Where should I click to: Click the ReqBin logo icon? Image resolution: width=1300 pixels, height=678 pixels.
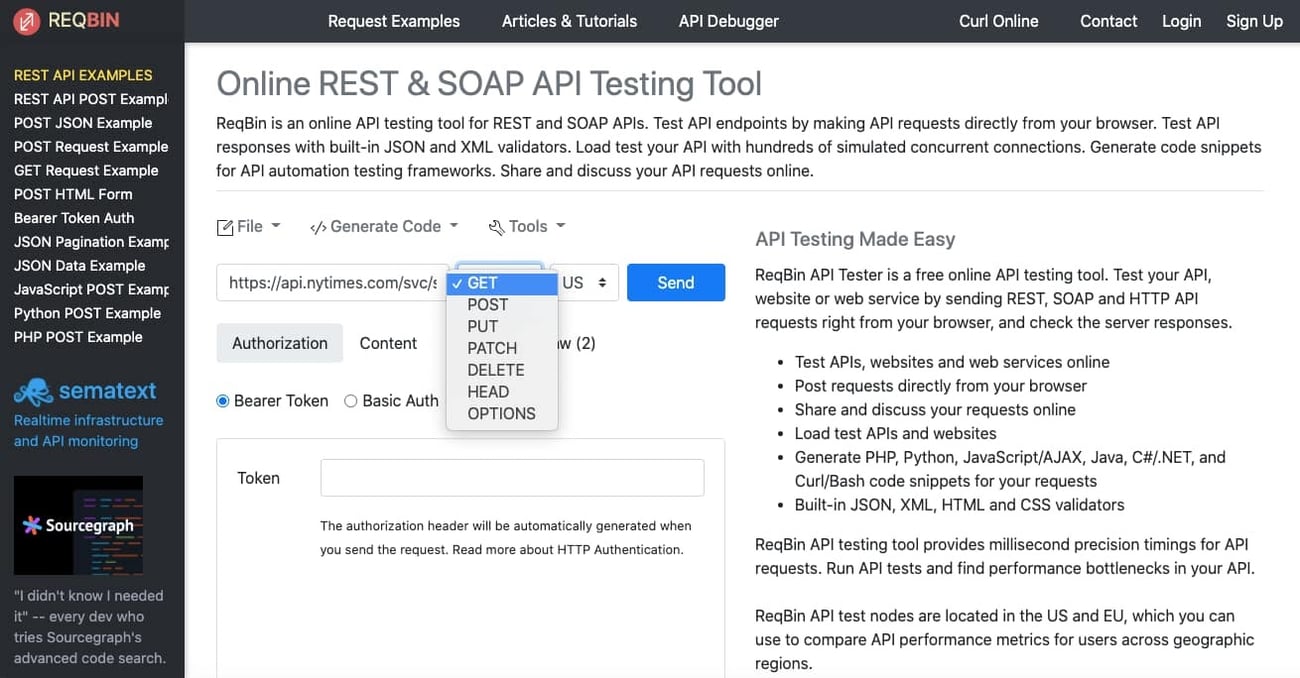[x=25, y=20]
